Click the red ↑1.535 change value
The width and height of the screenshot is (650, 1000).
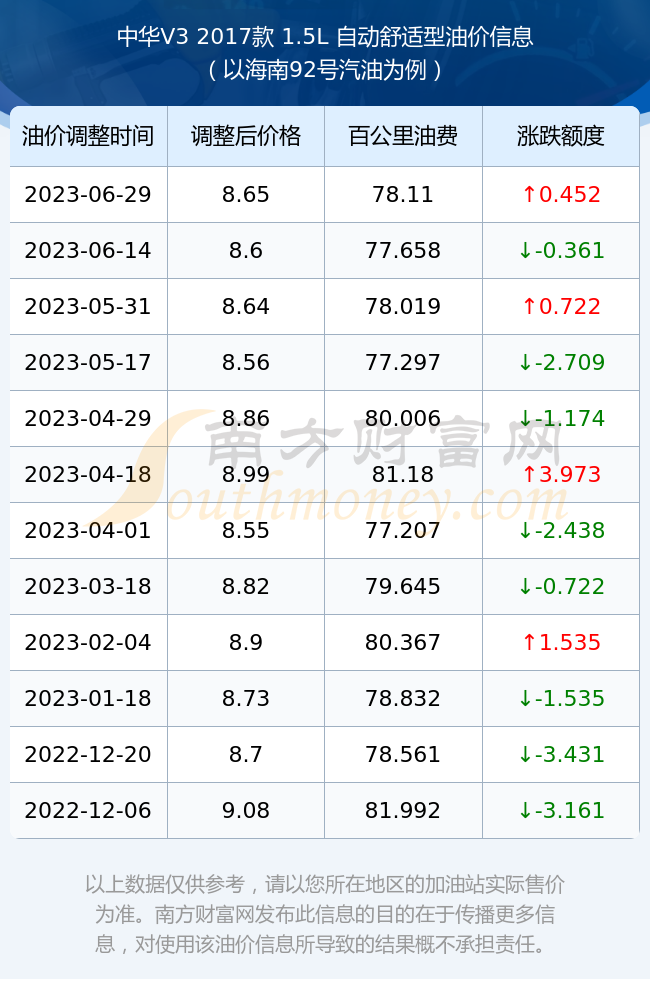tap(561, 642)
